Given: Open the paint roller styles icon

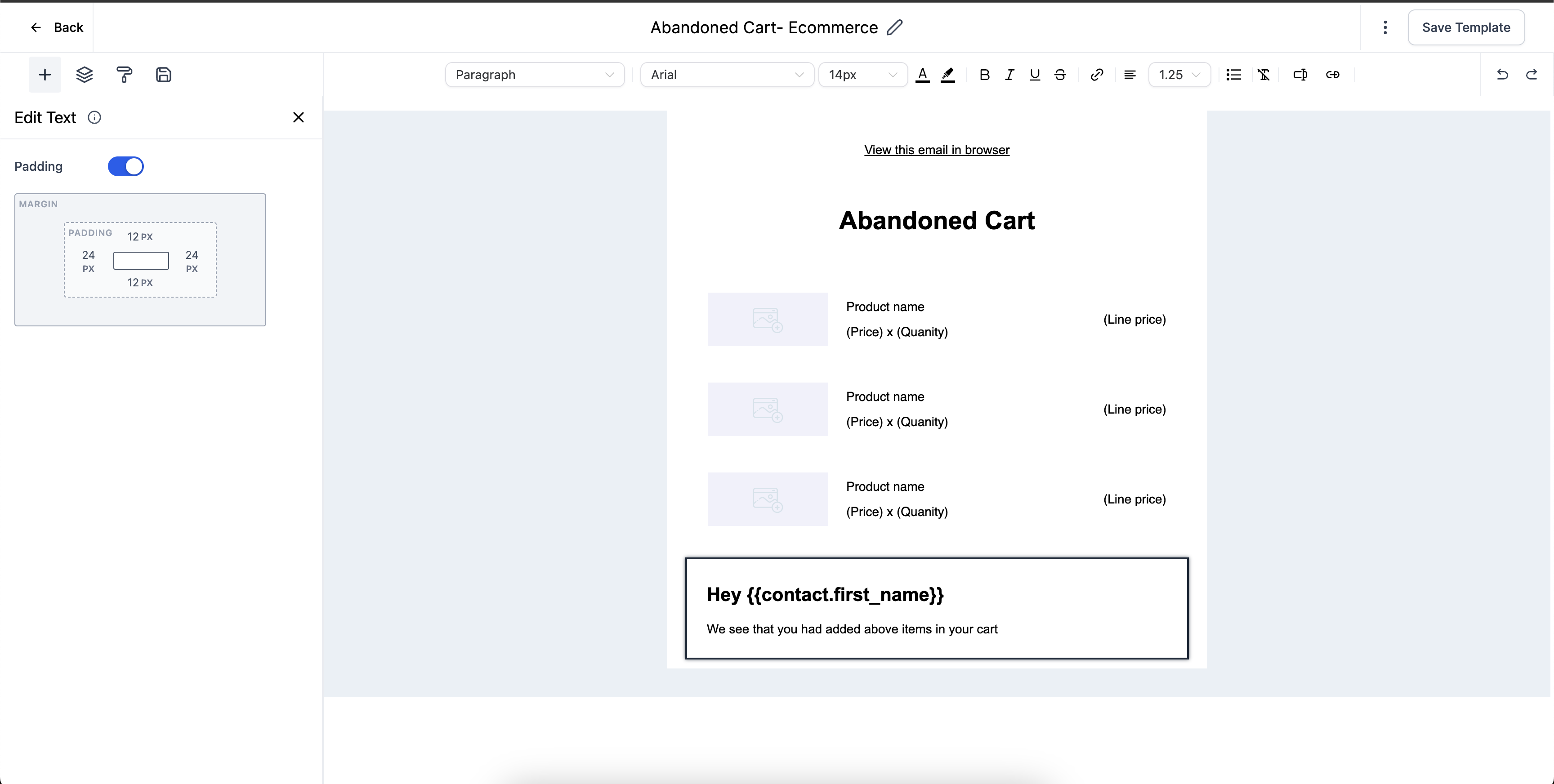Looking at the screenshot, I should [124, 75].
